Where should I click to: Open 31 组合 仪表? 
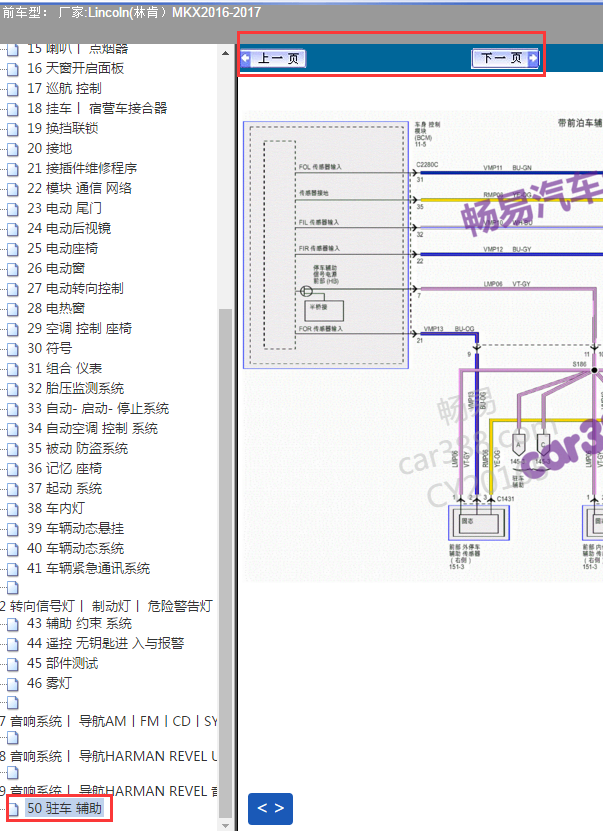pyautogui.click(x=64, y=368)
